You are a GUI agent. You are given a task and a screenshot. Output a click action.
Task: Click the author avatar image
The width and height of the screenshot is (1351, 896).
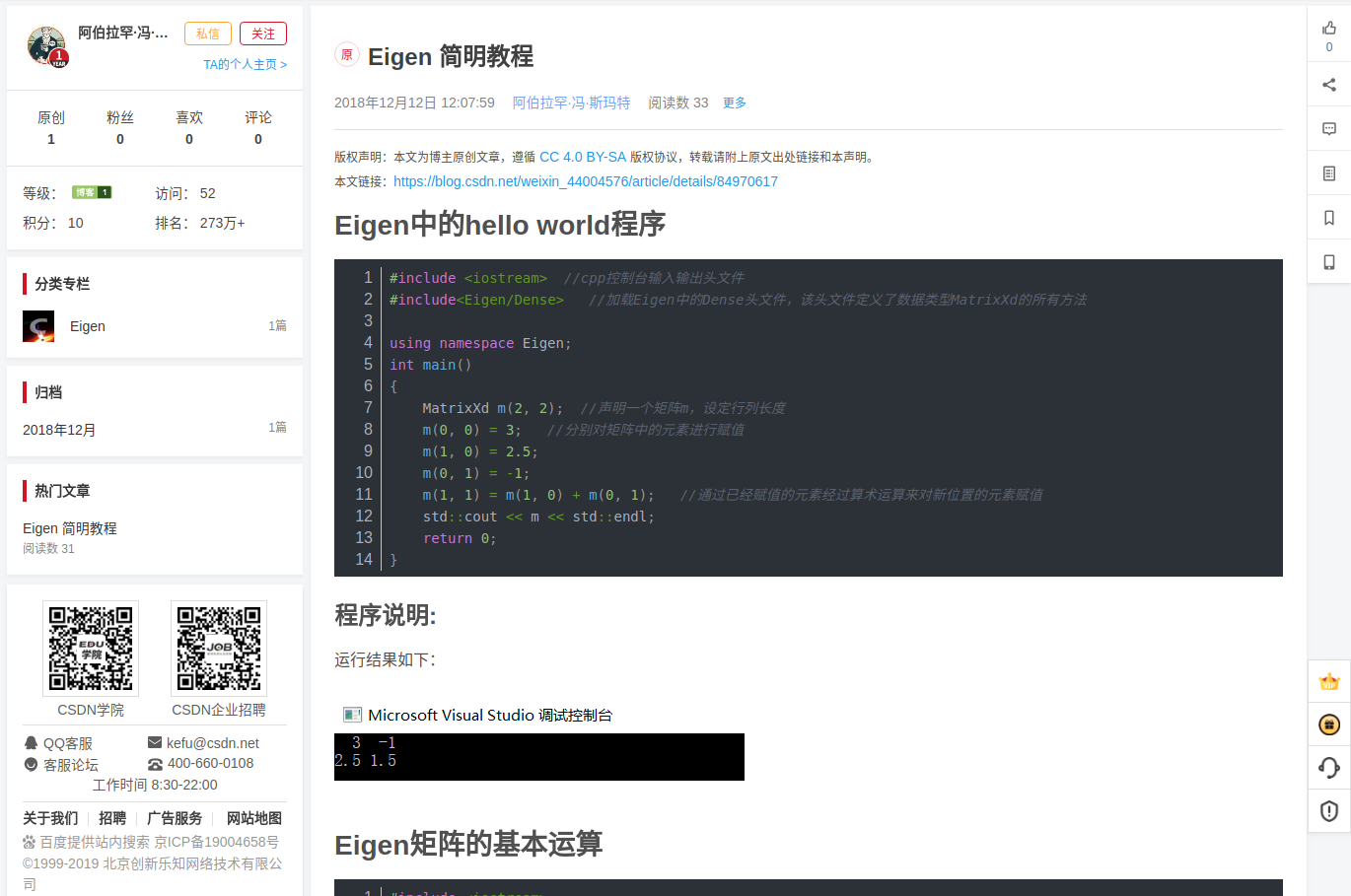46,46
